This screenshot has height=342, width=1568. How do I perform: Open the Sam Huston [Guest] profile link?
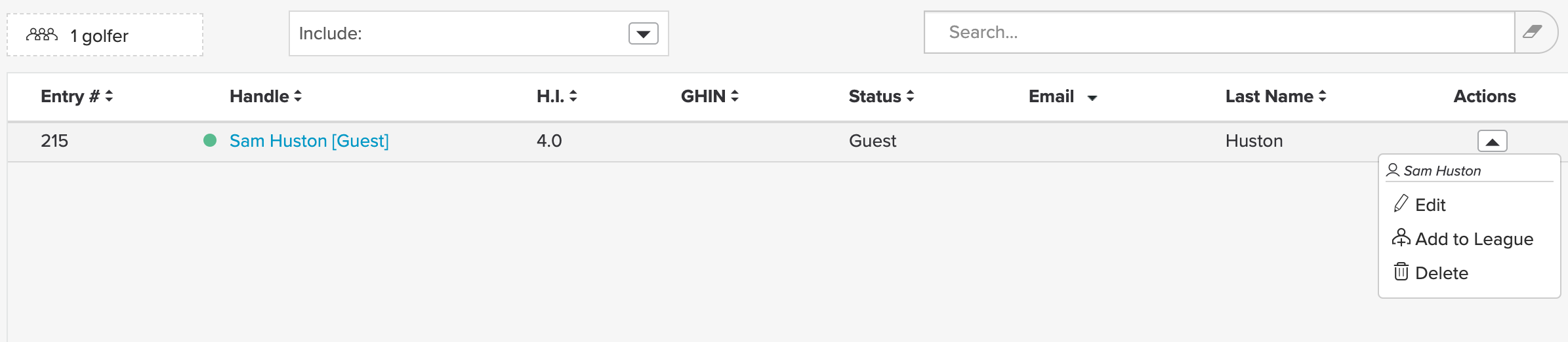coord(309,141)
